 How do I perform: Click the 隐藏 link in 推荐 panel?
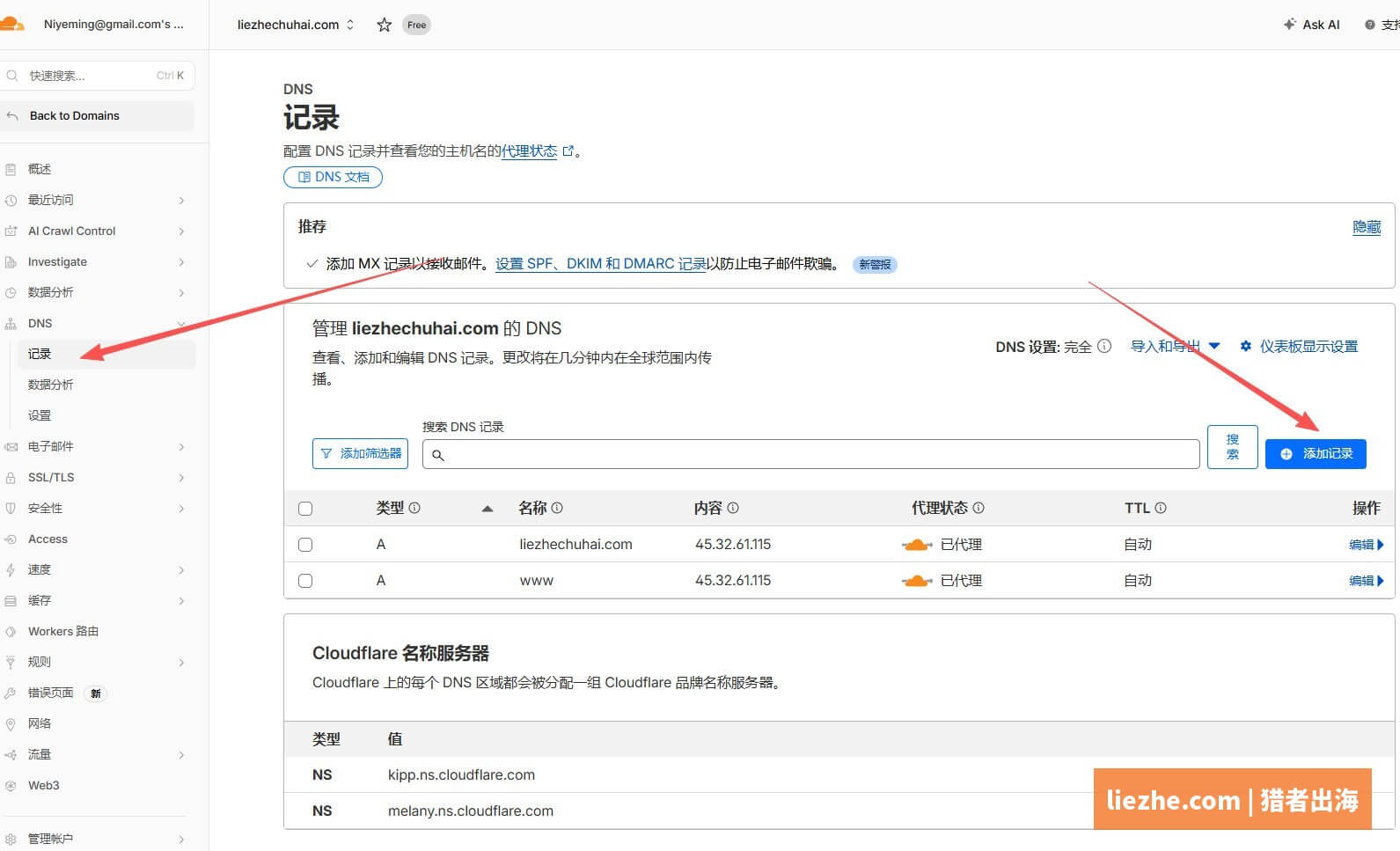point(1367,227)
